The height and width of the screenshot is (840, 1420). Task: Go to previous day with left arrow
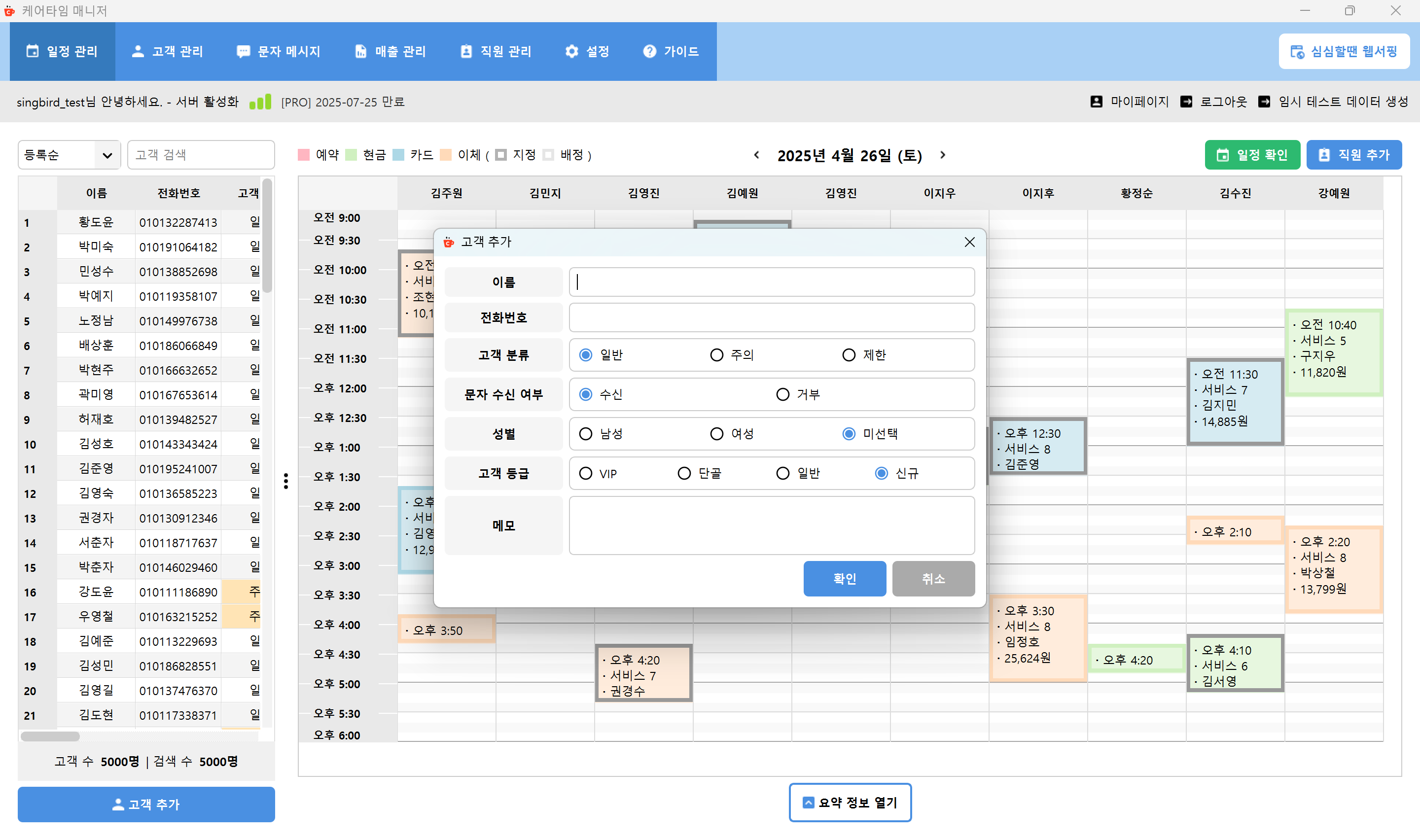(757, 154)
